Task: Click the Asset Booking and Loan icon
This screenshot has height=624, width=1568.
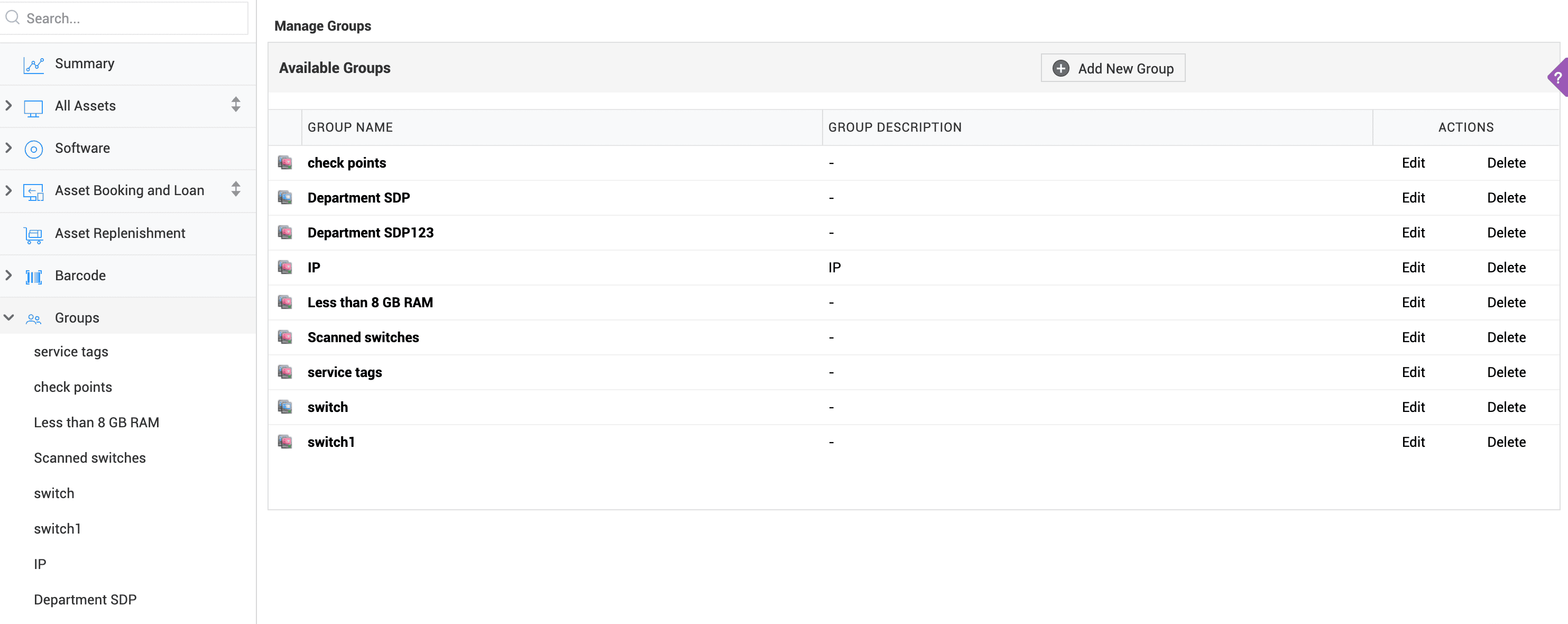Action: (33, 192)
